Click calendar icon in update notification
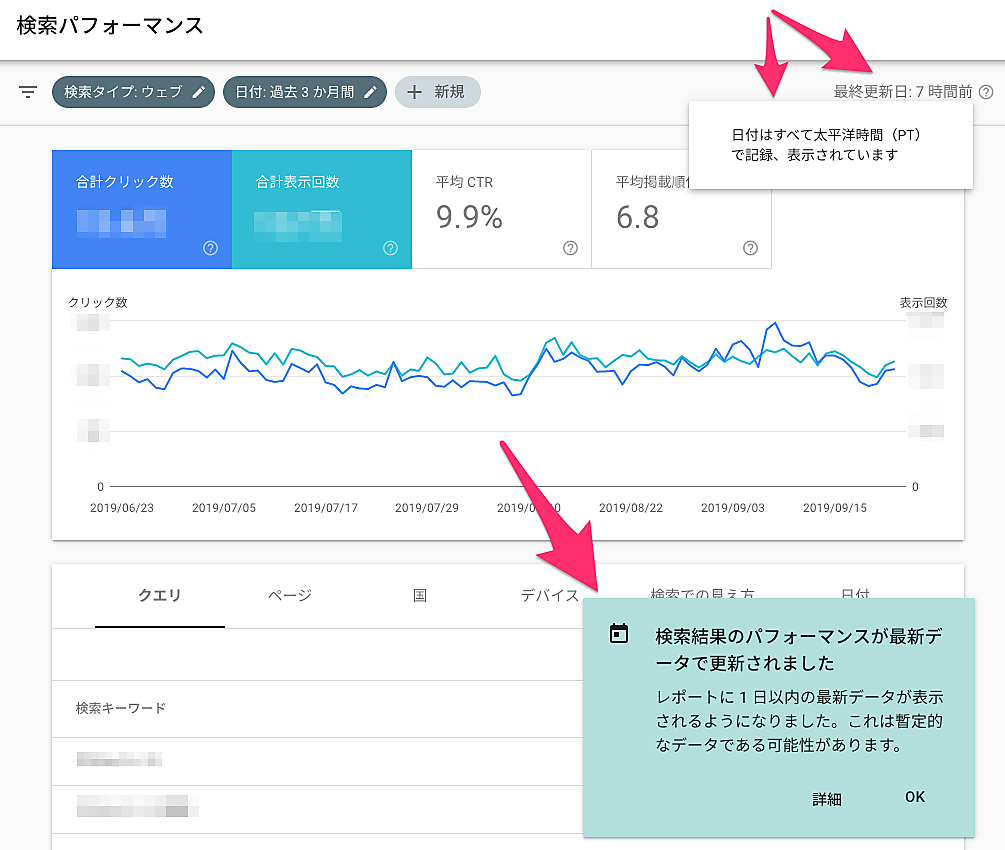Viewport: 1005px width, 850px height. [x=619, y=634]
